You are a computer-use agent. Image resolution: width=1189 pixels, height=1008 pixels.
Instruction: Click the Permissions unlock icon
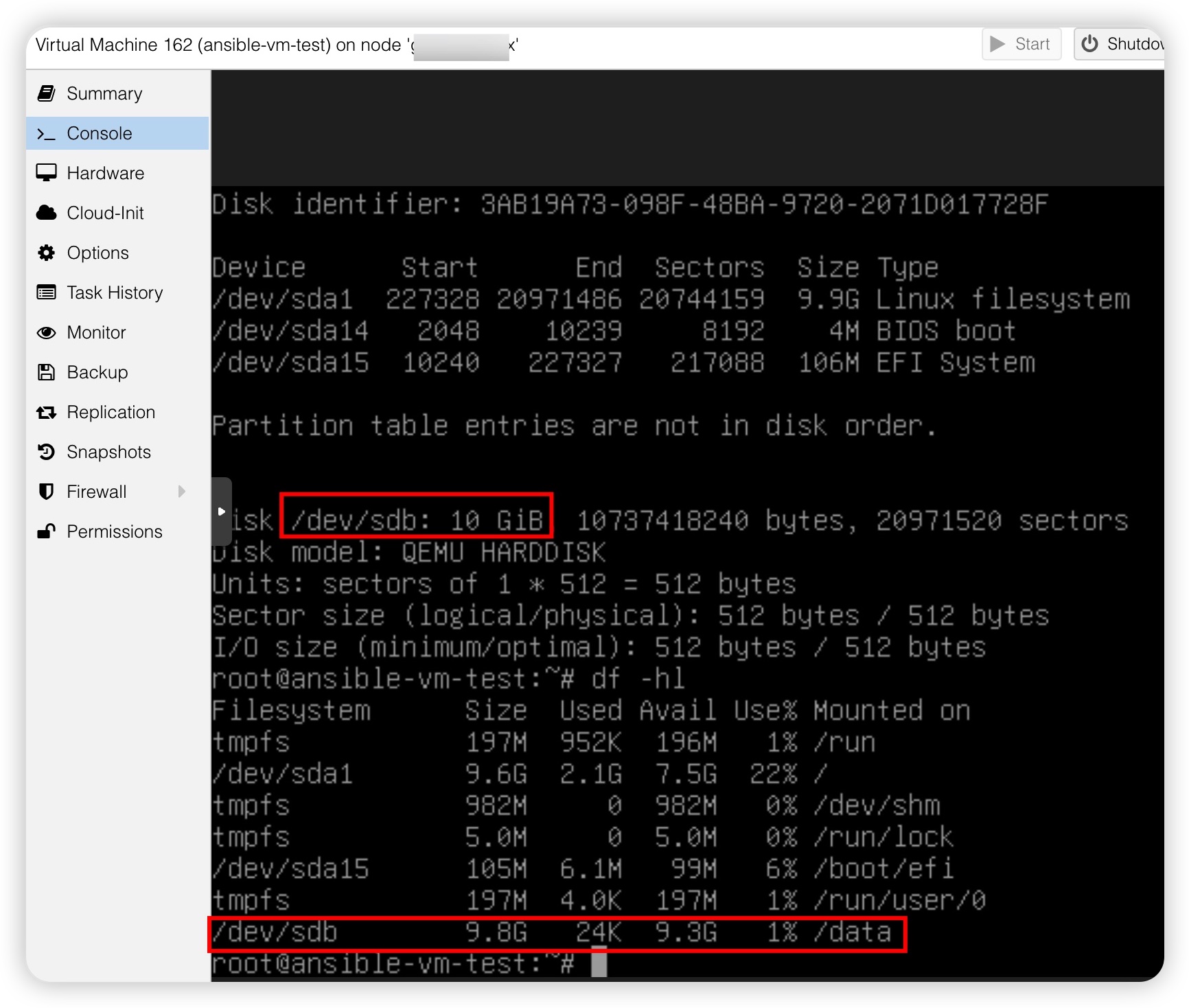coord(46,531)
